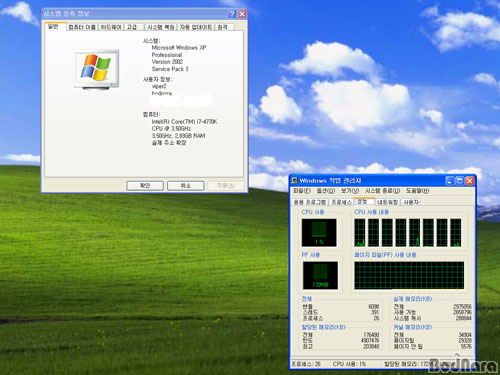Switch to the 컴퓨터 이름 tab

[x=82, y=27]
